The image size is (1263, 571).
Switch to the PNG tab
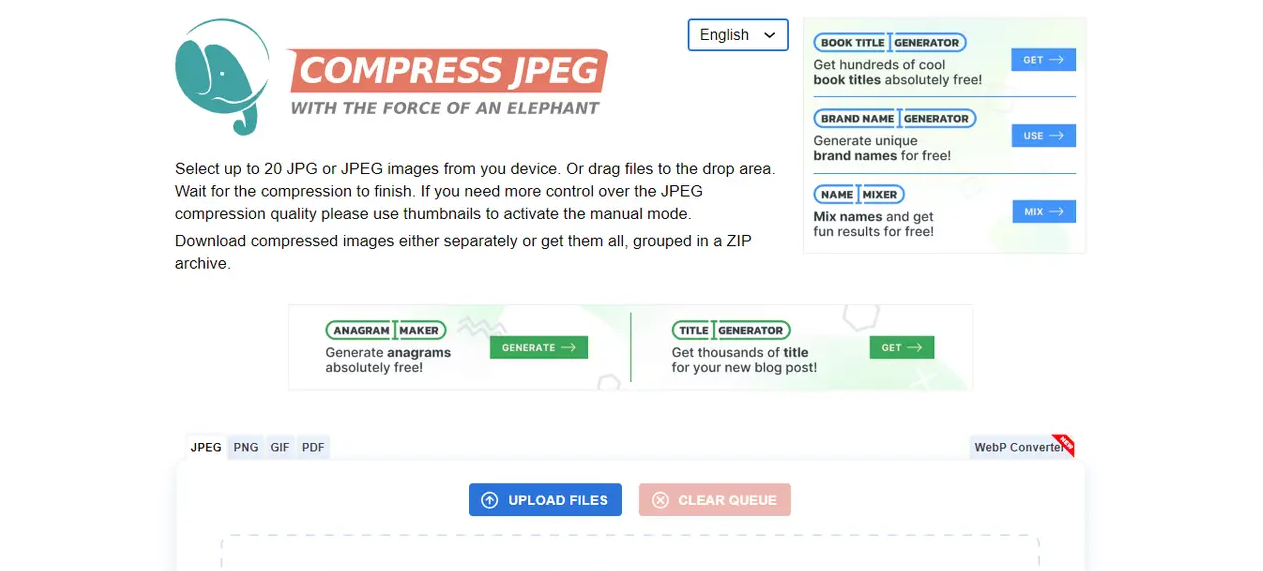coord(246,447)
